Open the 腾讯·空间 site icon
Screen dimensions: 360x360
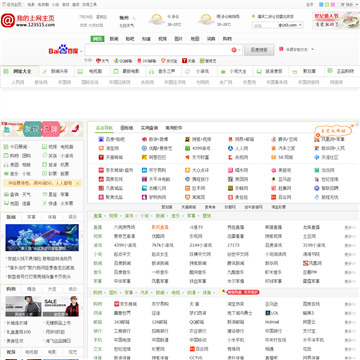point(274,139)
